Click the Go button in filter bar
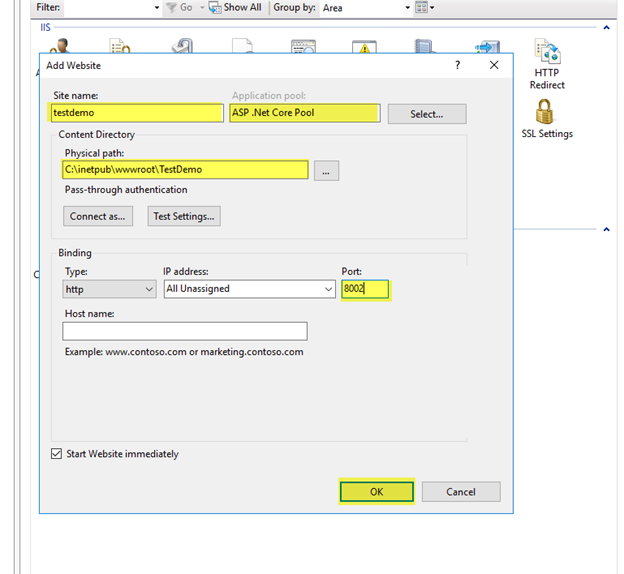 (x=180, y=7)
